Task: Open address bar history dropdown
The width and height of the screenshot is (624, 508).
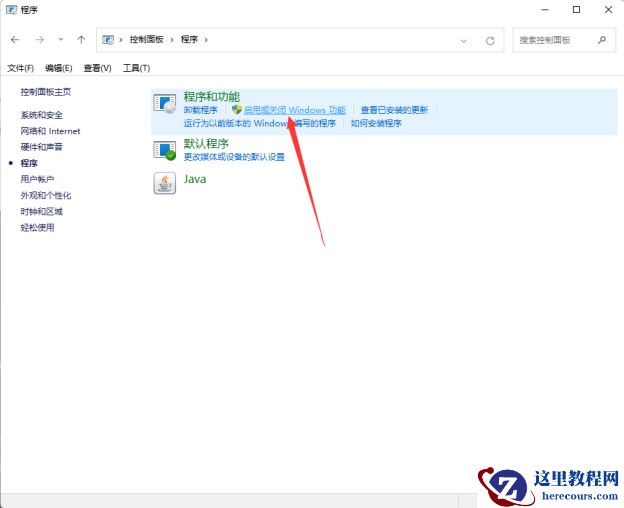Action: coord(464,41)
